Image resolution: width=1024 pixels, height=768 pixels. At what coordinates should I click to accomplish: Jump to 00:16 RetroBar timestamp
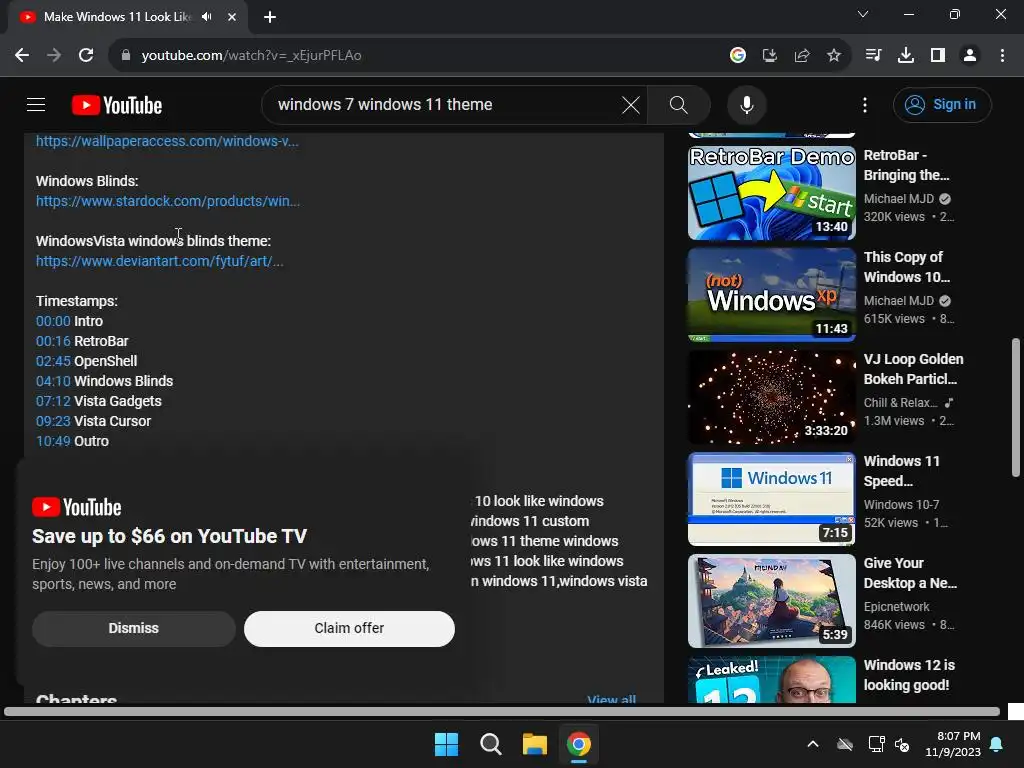(x=53, y=341)
